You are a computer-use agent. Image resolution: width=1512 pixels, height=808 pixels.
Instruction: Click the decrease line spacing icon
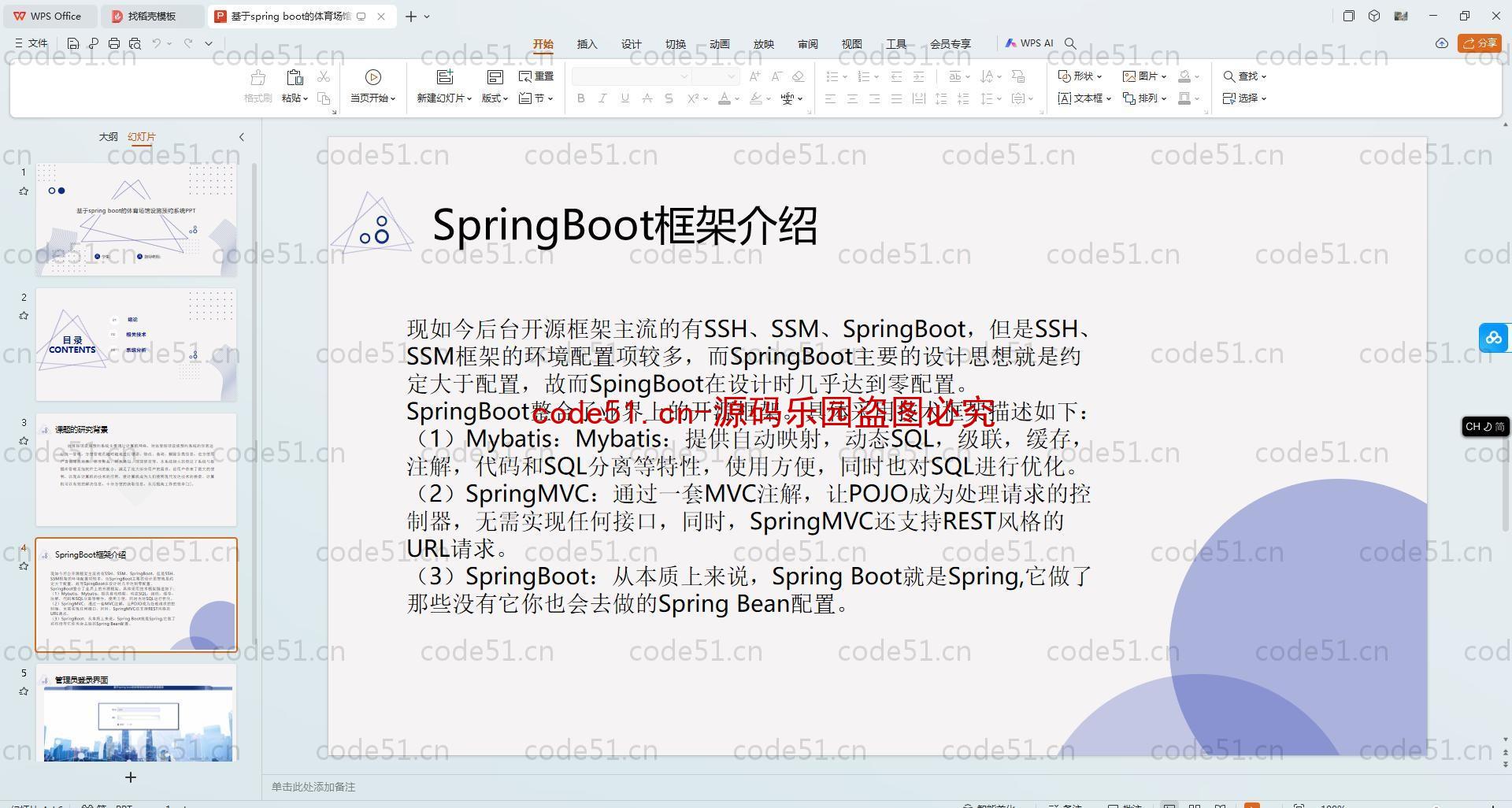point(963,98)
